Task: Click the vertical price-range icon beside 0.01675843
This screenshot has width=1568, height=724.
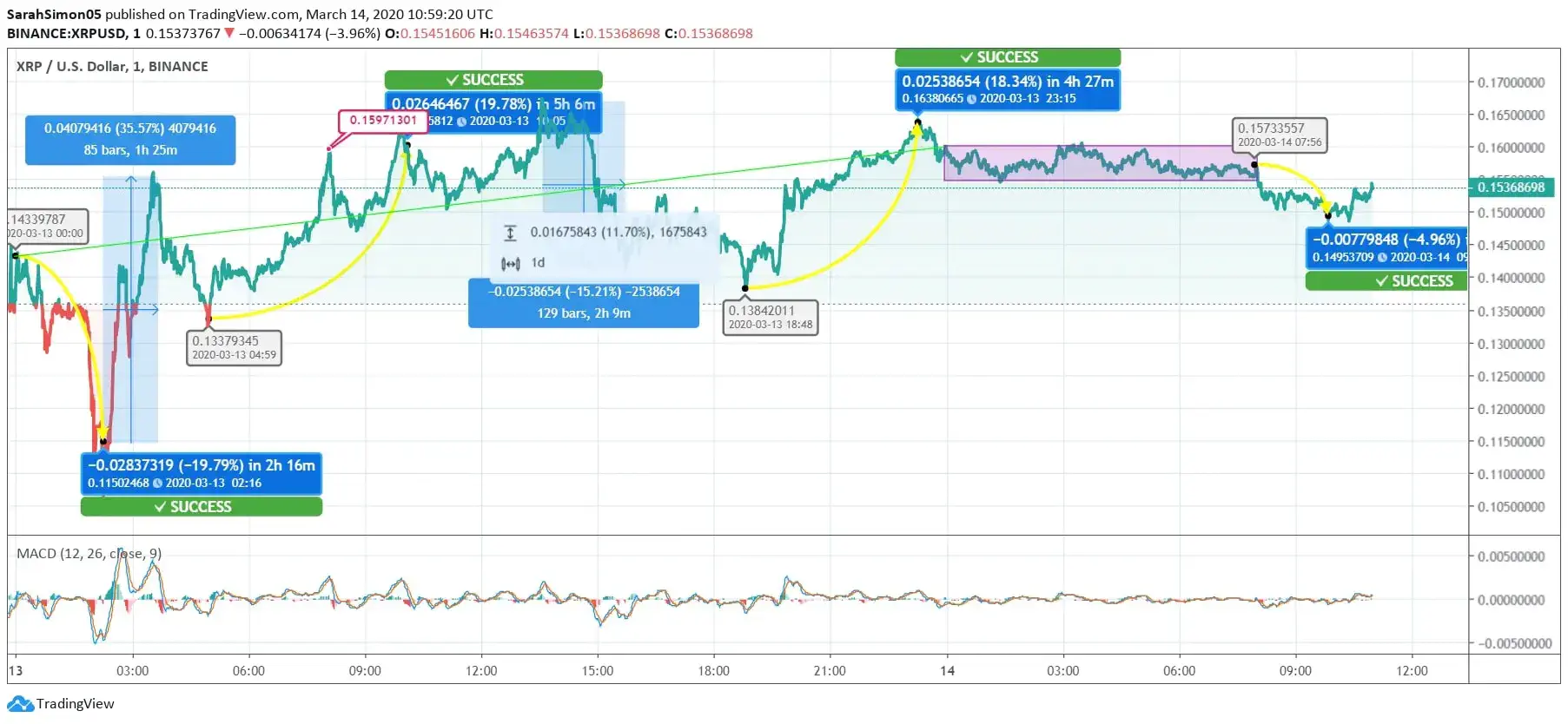Action: point(511,233)
